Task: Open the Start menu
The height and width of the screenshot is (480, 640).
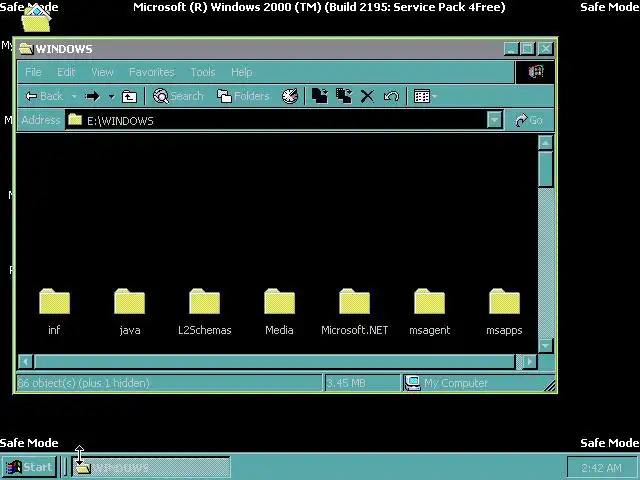Action: [29, 467]
